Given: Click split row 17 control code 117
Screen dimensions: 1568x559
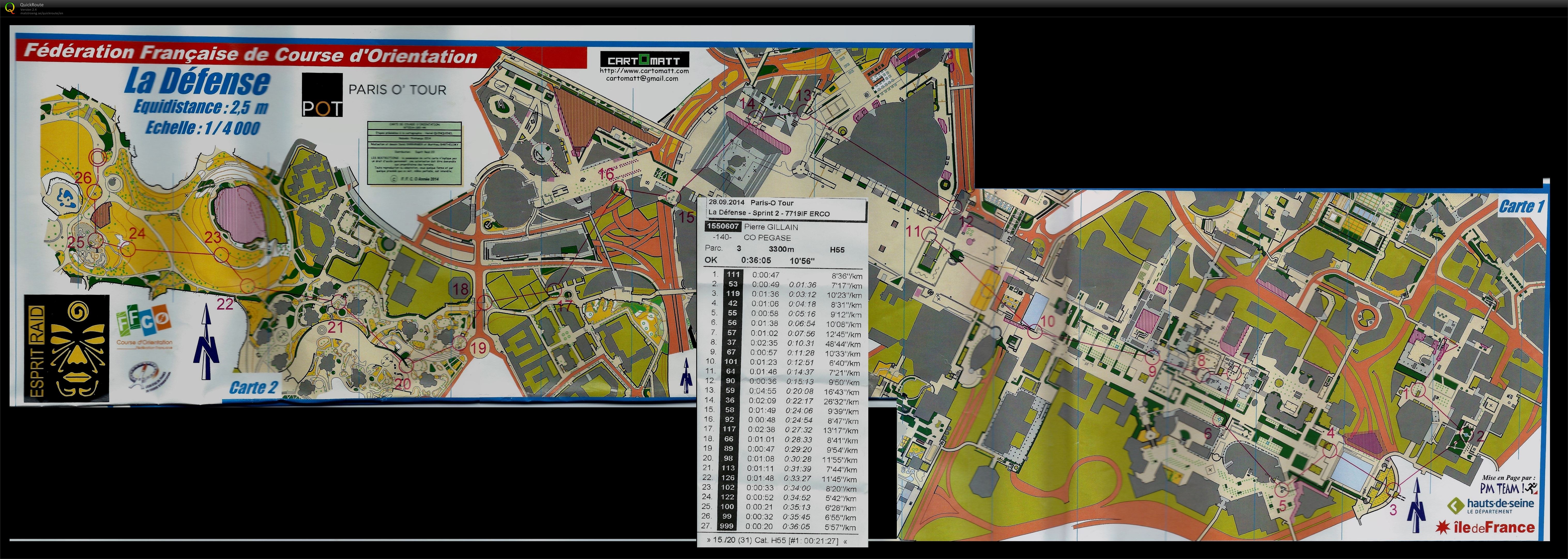Looking at the screenshot, I should pyautogui.click(x=729, y=429).
